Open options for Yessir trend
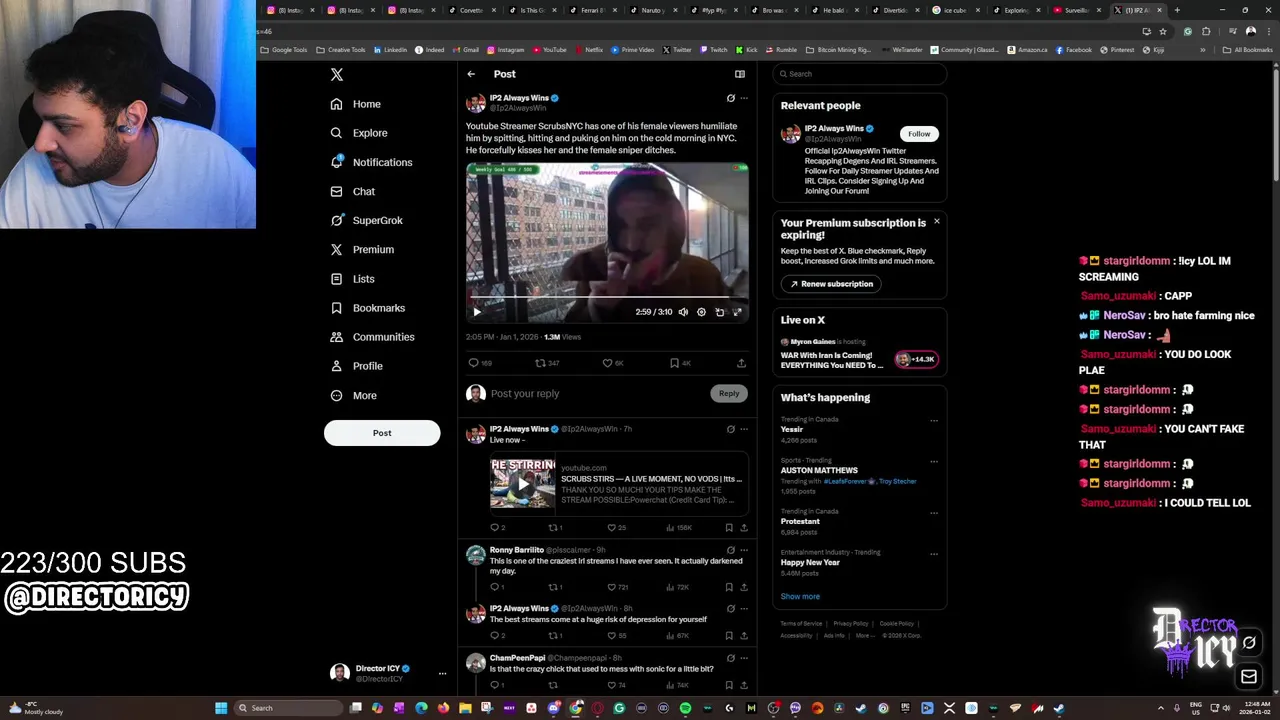The image size is (1280, 720). [x=934, y=421]
